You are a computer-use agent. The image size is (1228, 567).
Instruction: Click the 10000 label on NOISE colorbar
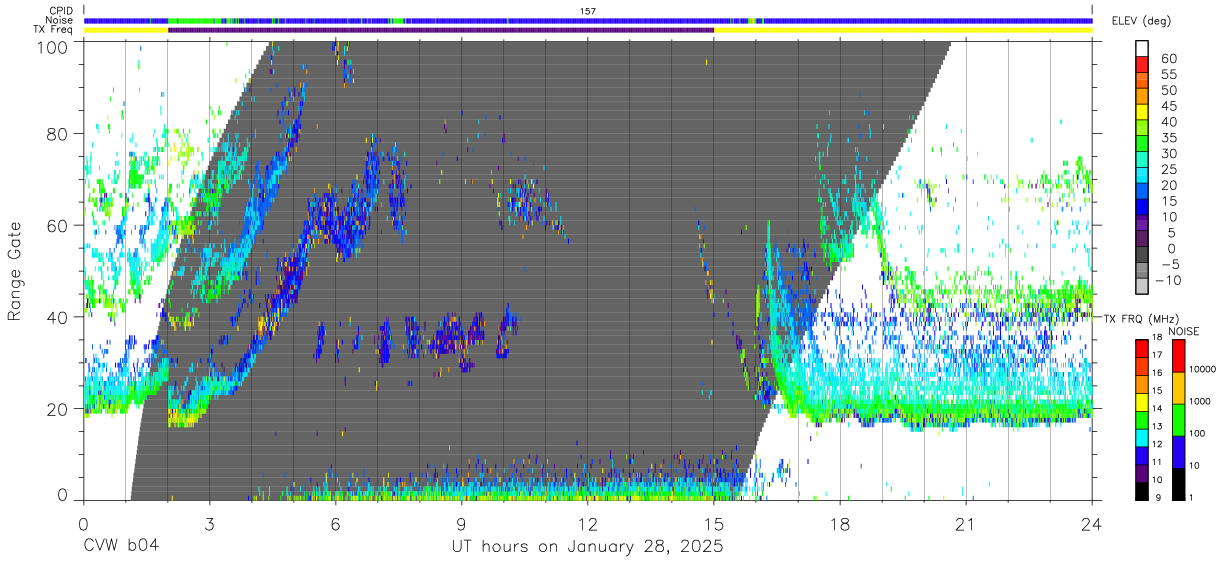[x=1203, y=369]
